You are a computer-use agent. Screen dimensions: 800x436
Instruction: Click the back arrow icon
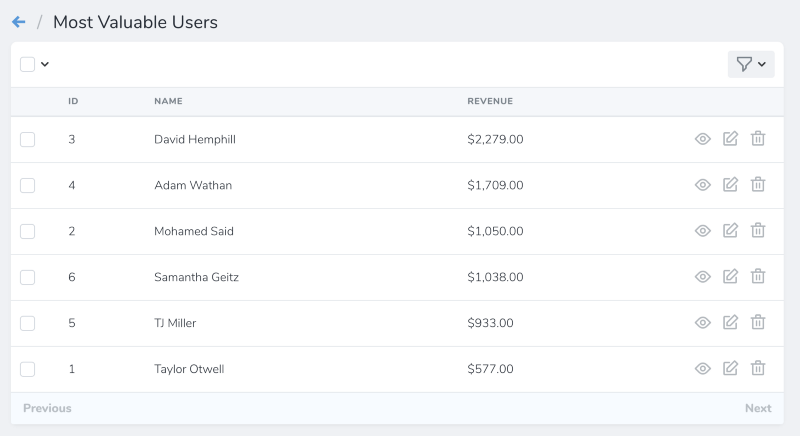(18, 21)
